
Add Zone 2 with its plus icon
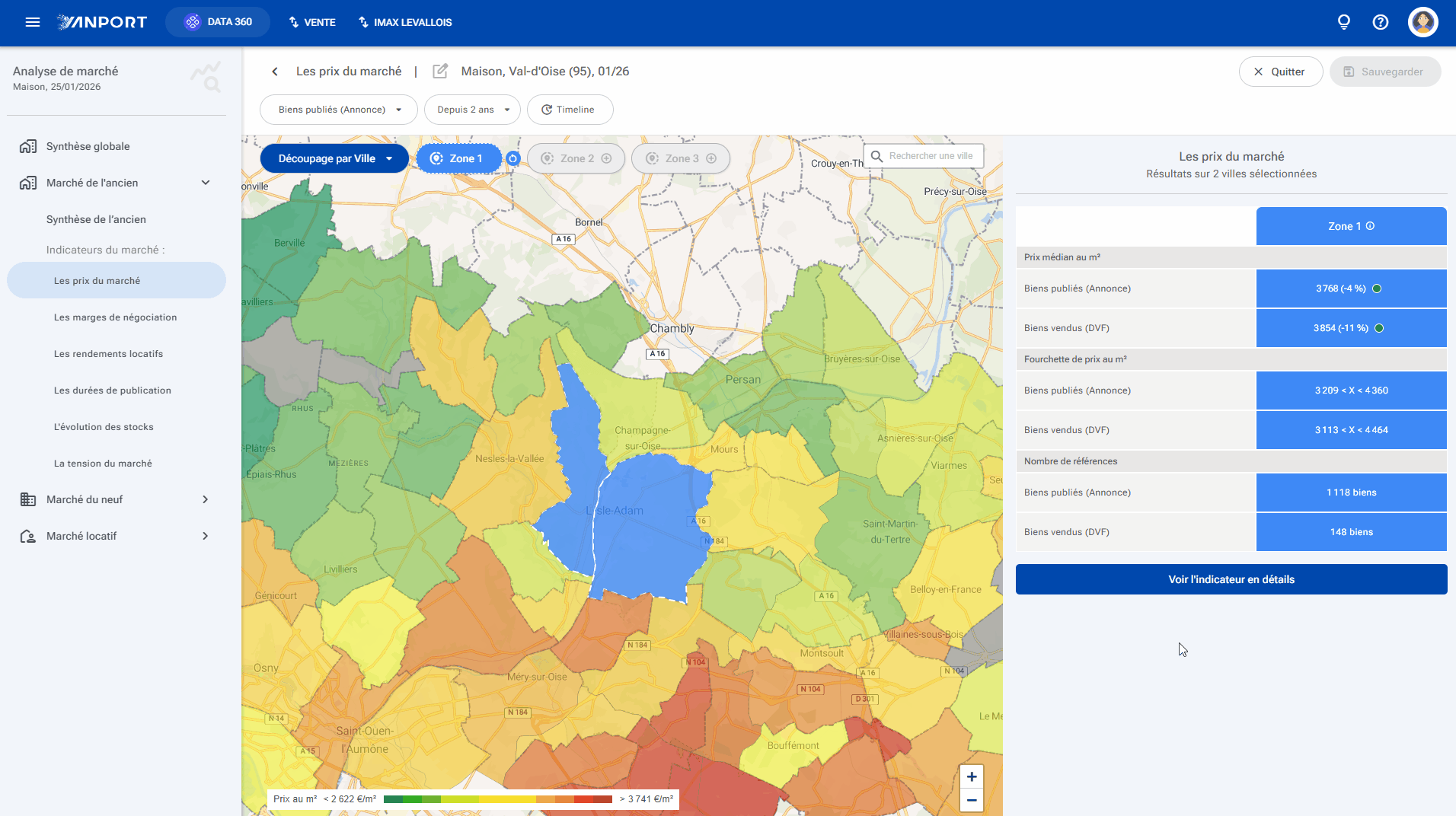click(607, 158)
